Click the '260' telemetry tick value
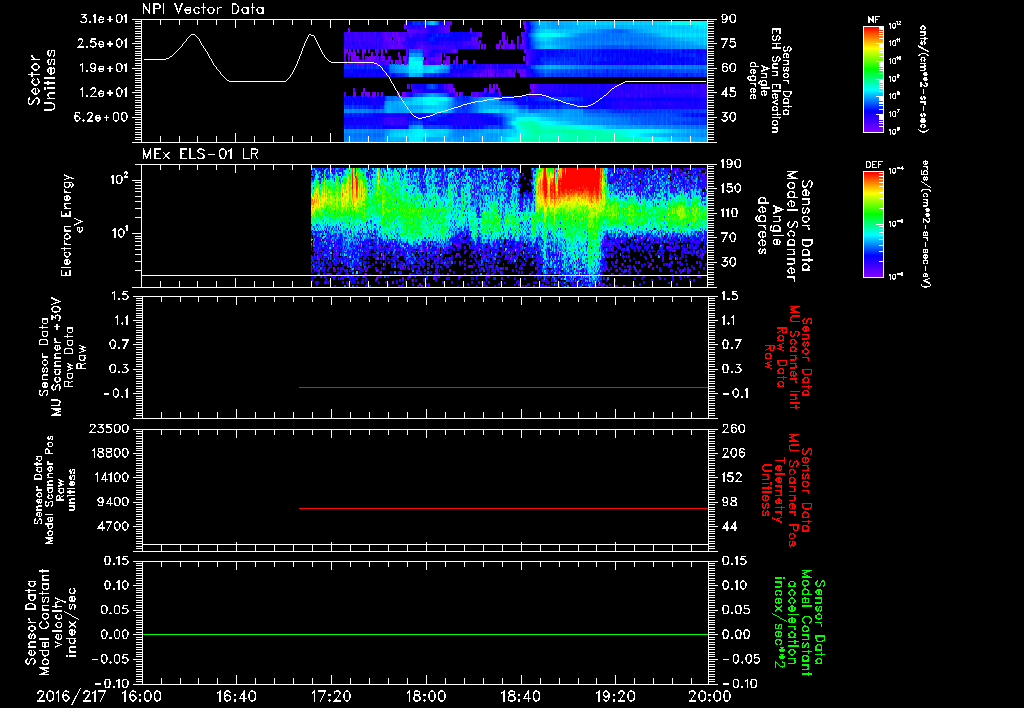Viewport: 1024px width, 708px height. coord(731,429)
